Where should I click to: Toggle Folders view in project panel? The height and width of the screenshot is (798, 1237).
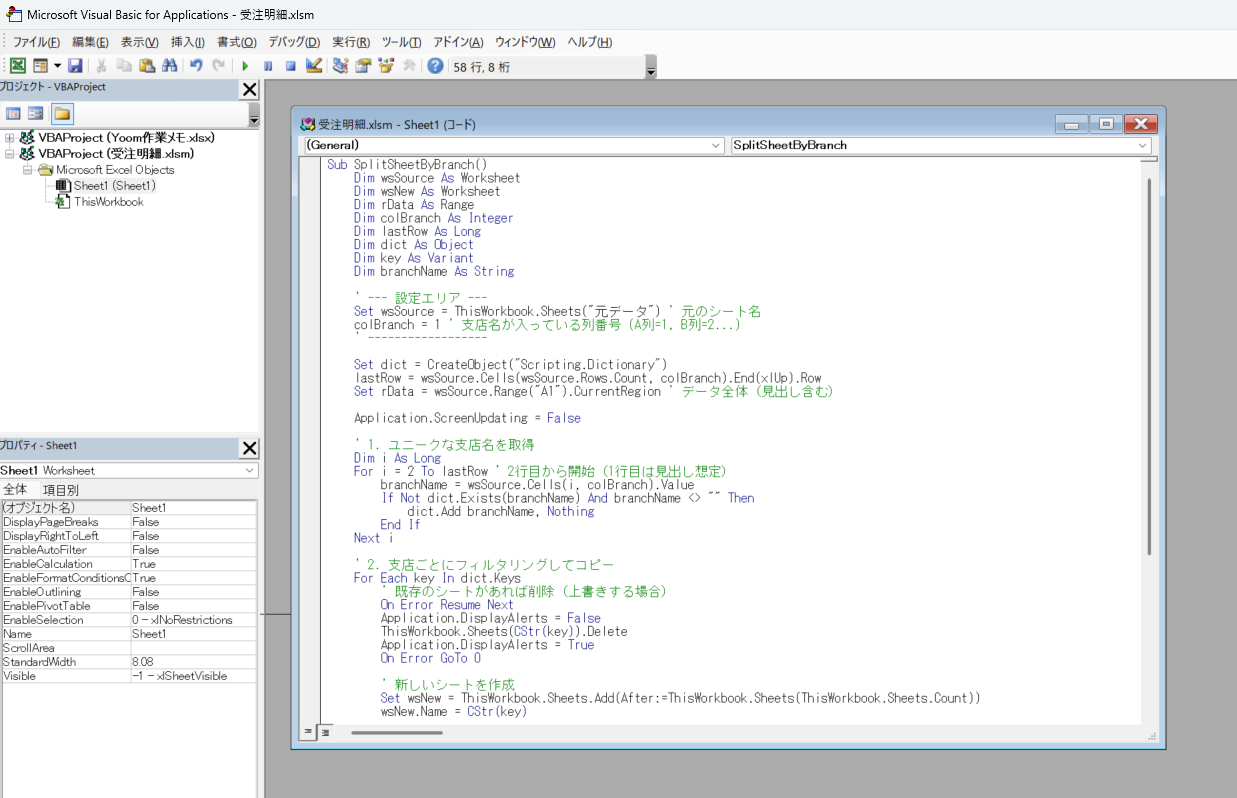click(x=62, y=114)
